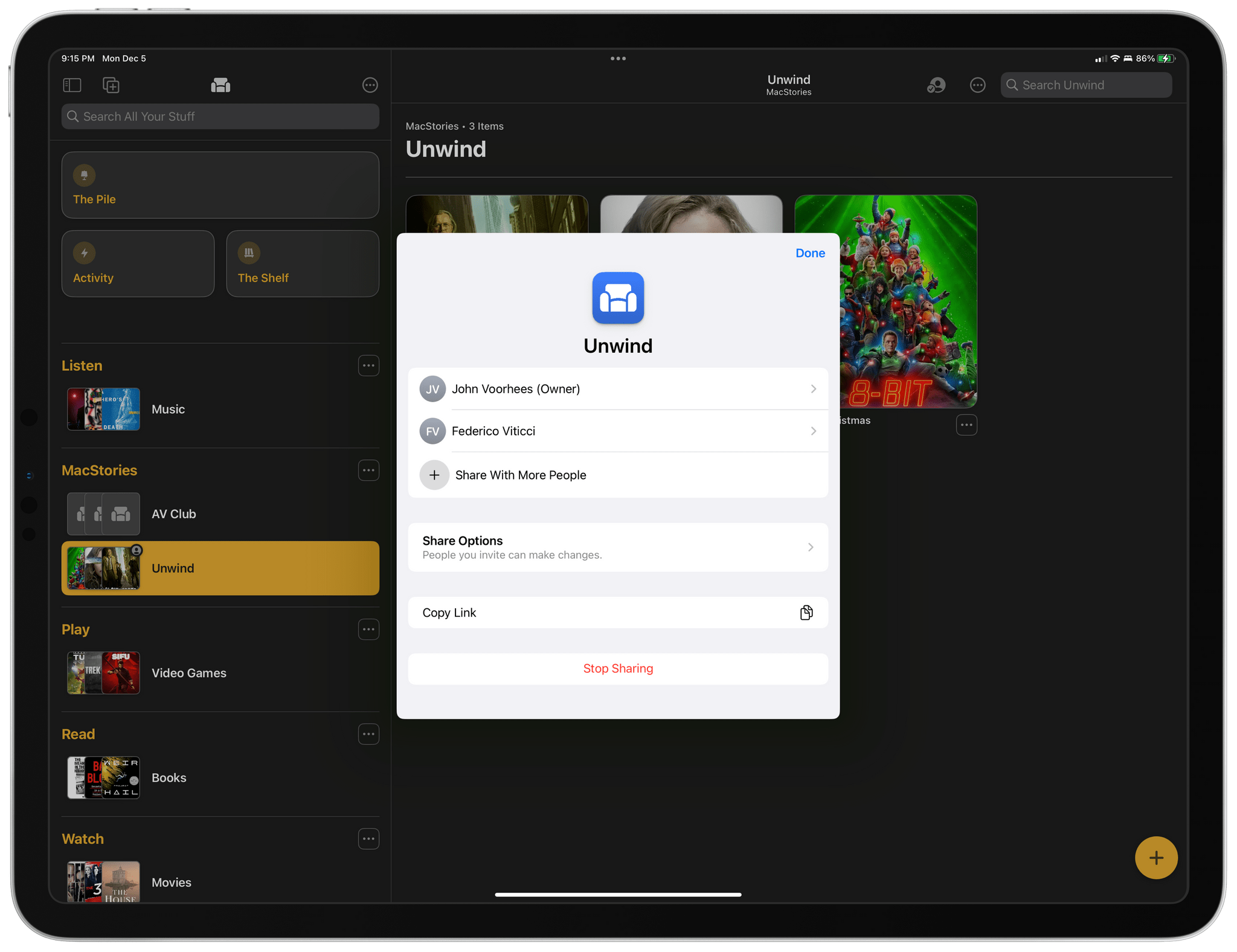
Task: Tap the Unwind app icon in share sheet
Action: (618, 298)
